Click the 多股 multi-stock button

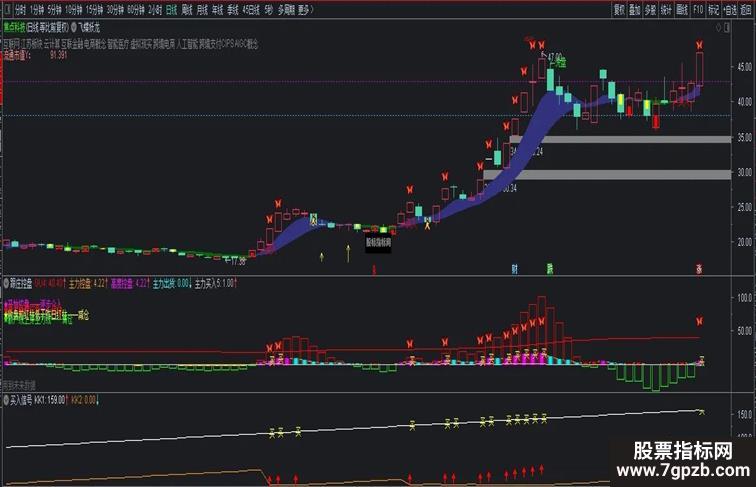[650, 10]
